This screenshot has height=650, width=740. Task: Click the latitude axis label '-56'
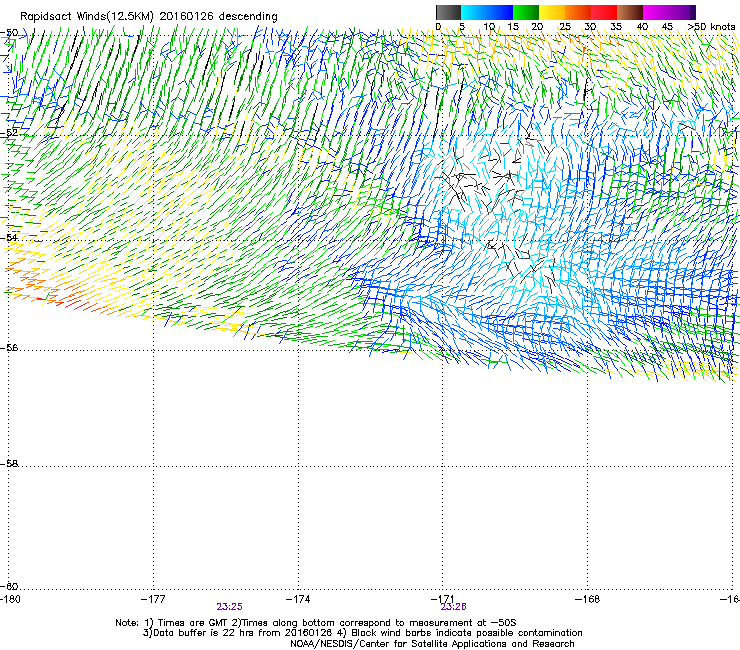(9, 347)
